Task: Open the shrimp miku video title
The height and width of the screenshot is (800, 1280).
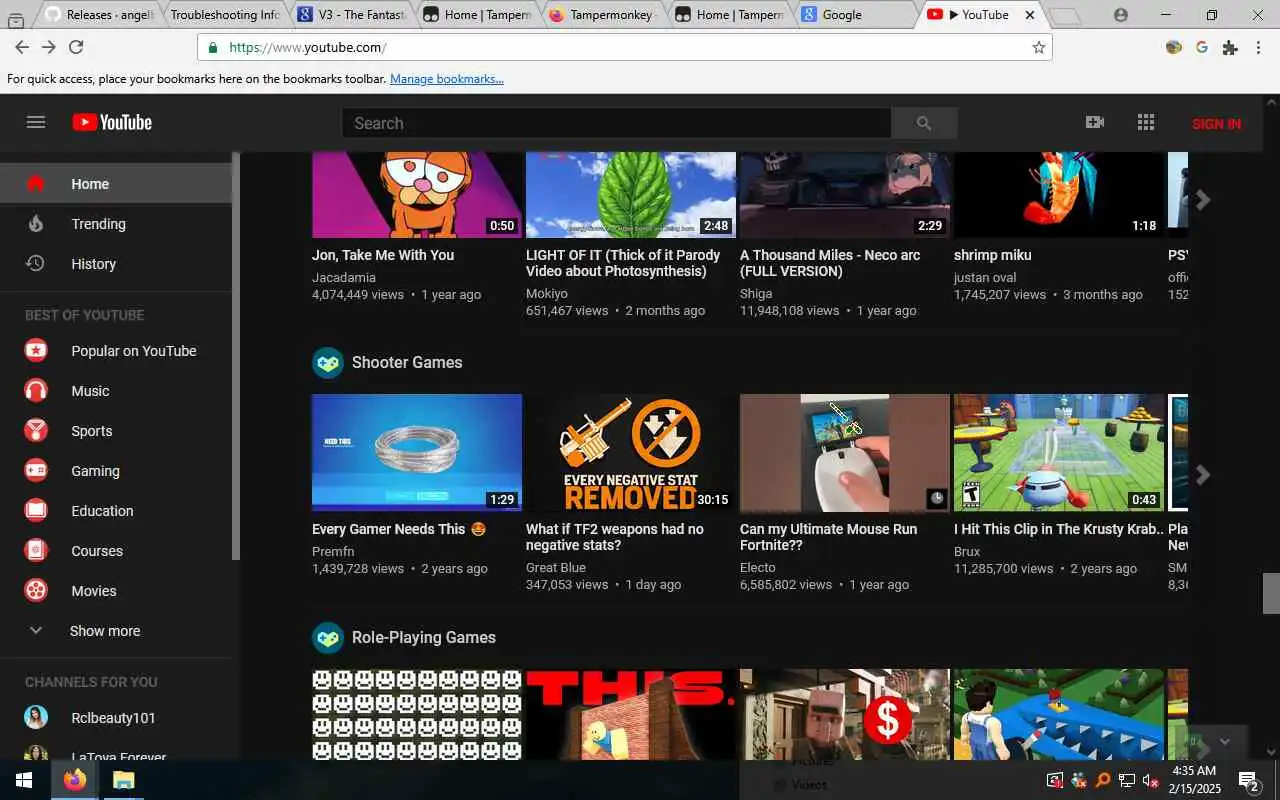Action: (993, 255)
